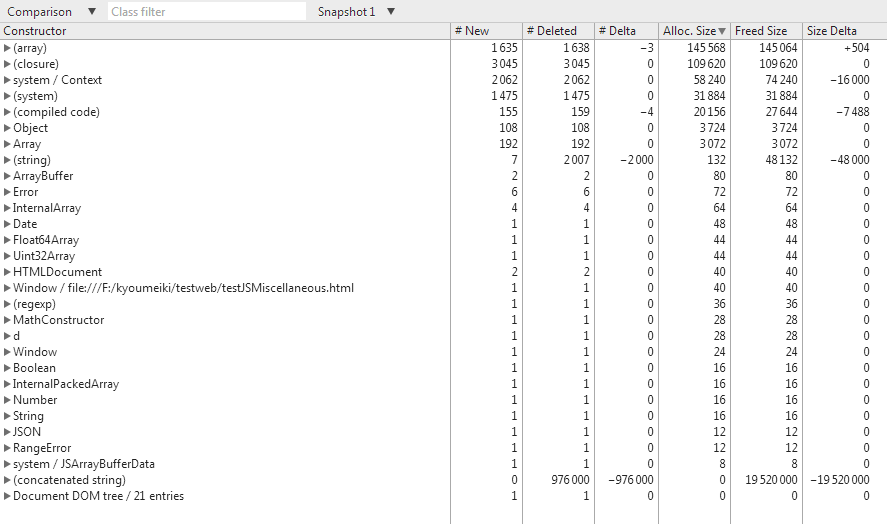Sort by the Freed Size column header
This screenshot has width=887, height=524.
[x=766, y=31]
